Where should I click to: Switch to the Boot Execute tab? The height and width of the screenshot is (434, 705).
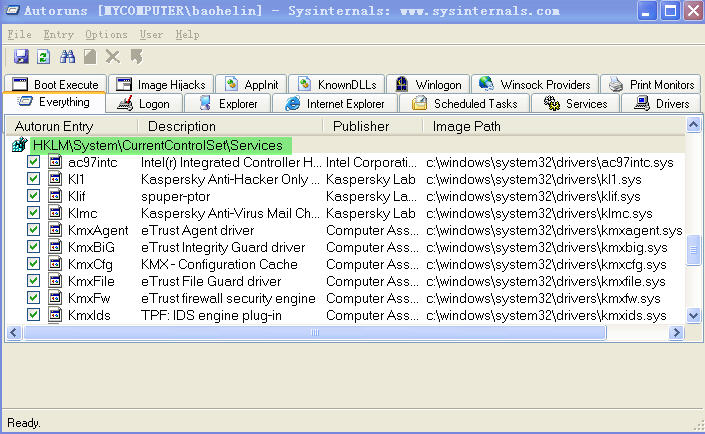click(55, 85)
